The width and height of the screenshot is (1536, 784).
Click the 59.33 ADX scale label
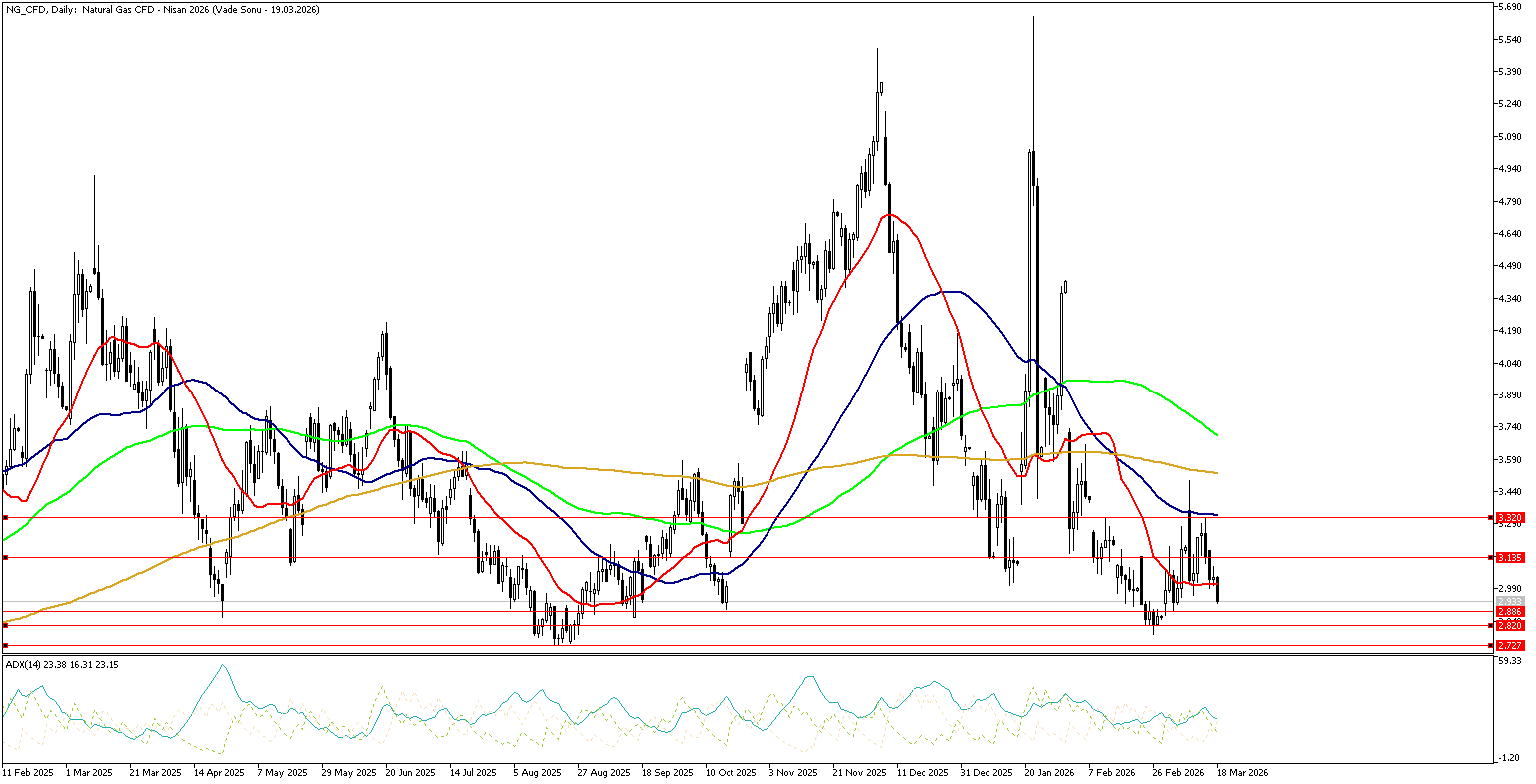coord(1509,661)
